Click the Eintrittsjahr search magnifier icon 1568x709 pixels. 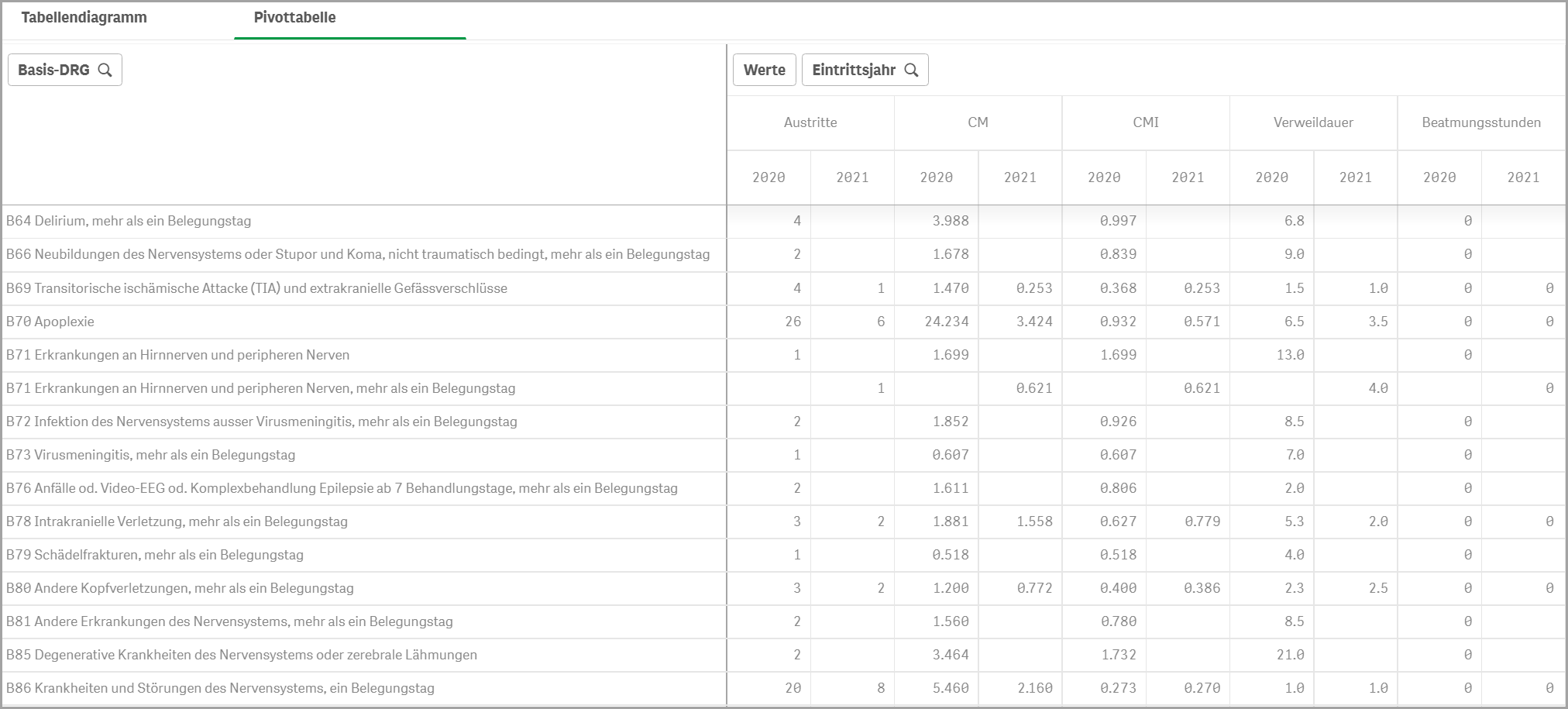pos(912,70)
